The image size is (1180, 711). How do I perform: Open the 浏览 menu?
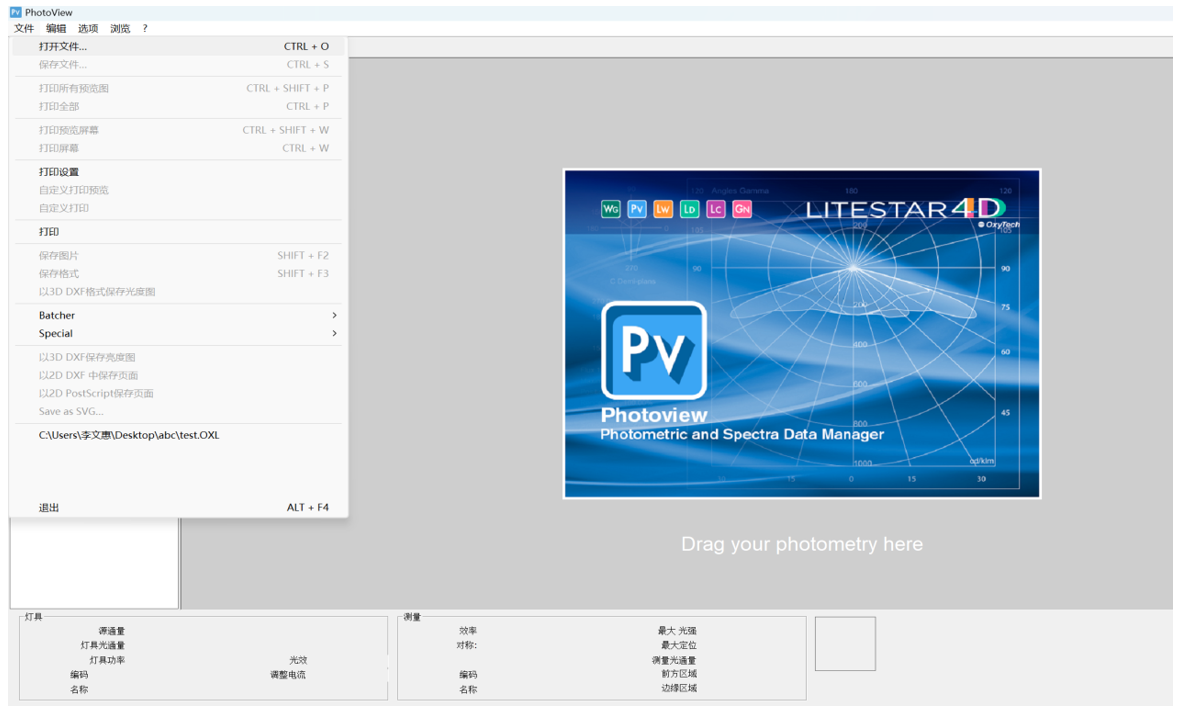[x=120, y=28]
